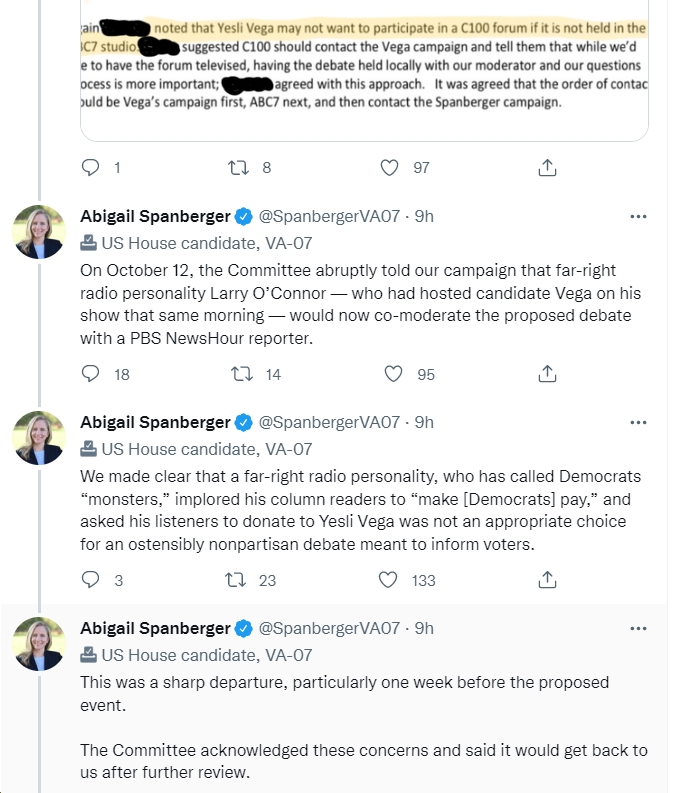This screenshot has height=793, width=685.
Task: Like the tweet with 95 likes
Action: click(394, 374)
